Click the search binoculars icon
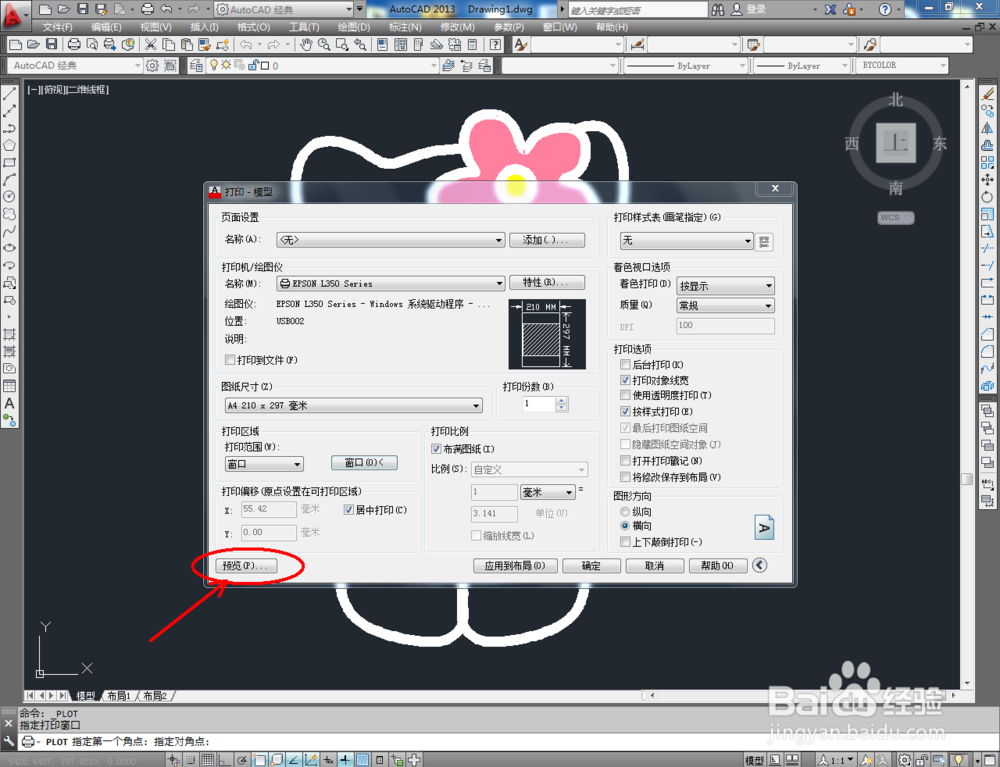The height and width of the screenshot is (767, 1000). click(x=717, y=9)
